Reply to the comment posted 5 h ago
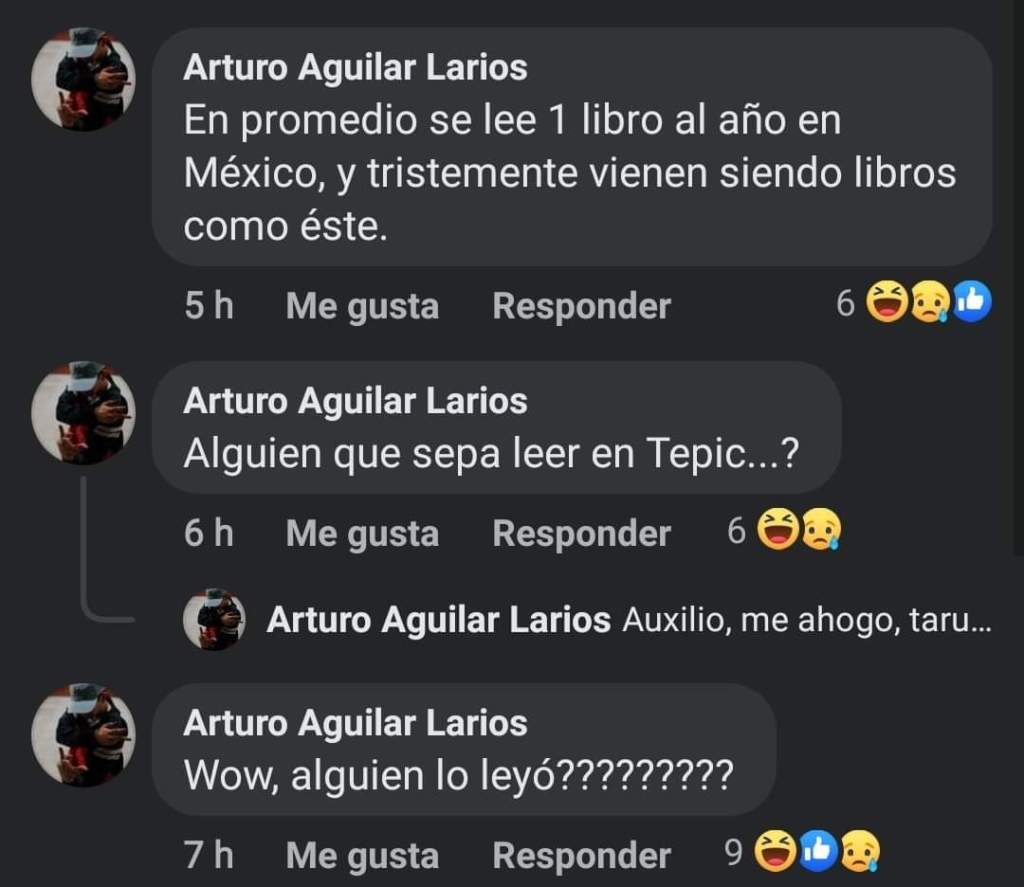The height and width of the screenshot is (887, 1024). tap(581, 306)
